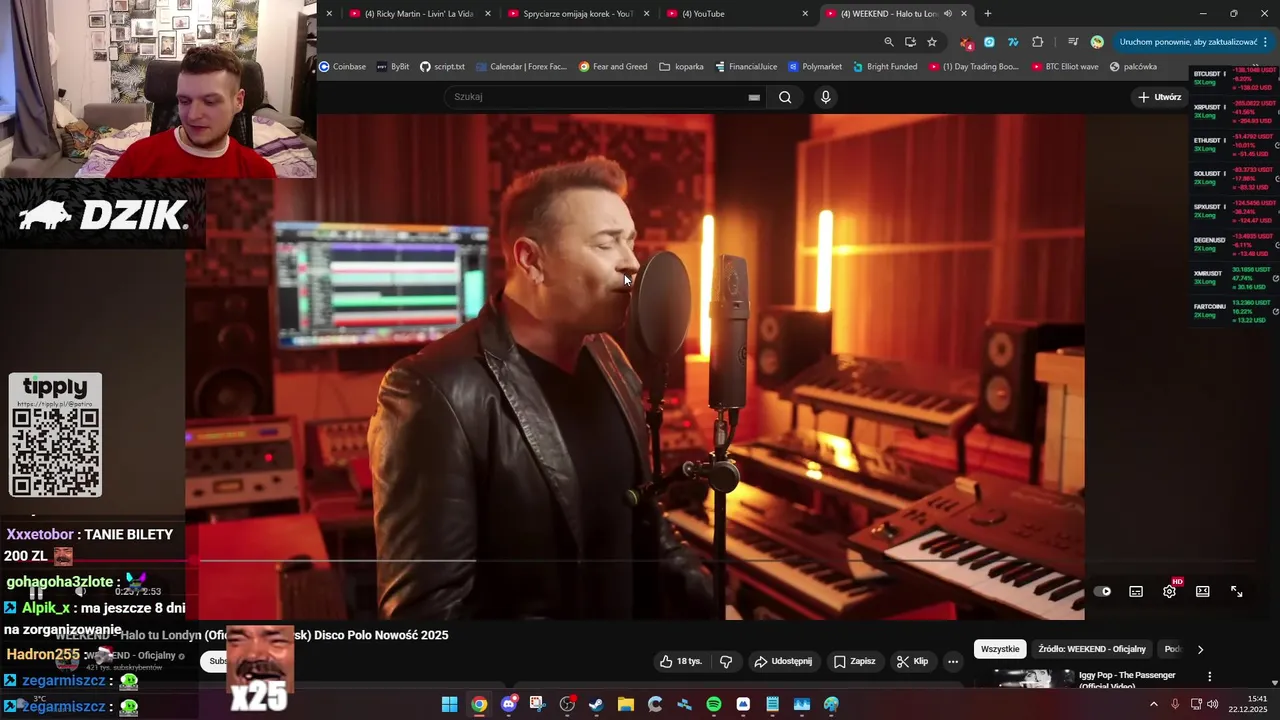Open a new browser tab
Screen dimensions: 1280x720
pyautogui.click(x=988, y=14)
